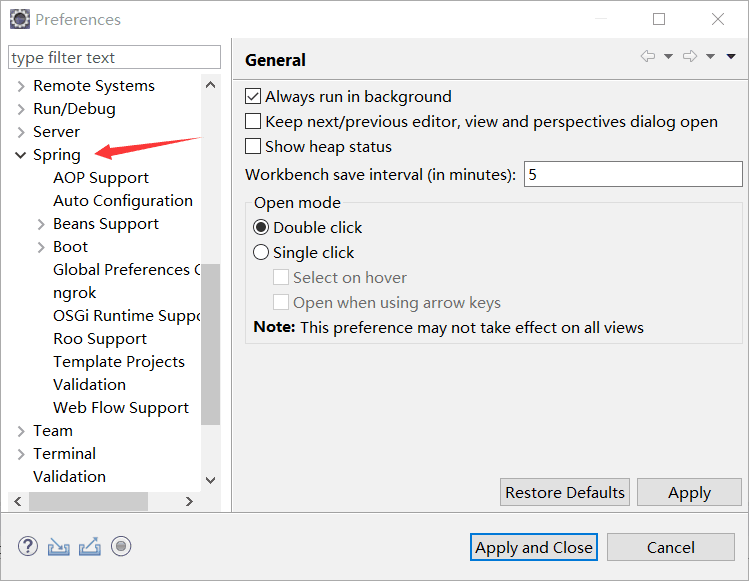Click the Export preferences icon
This screenshot has height=581, width=749.
coord(90,547)
